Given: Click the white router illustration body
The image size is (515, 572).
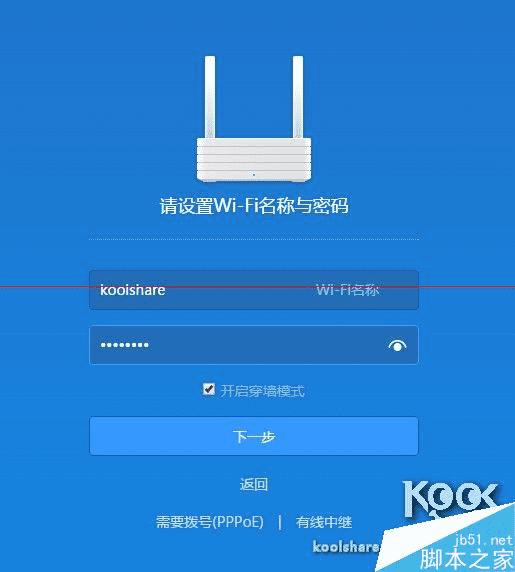Looking at the screenshot, I should [254, 159].
